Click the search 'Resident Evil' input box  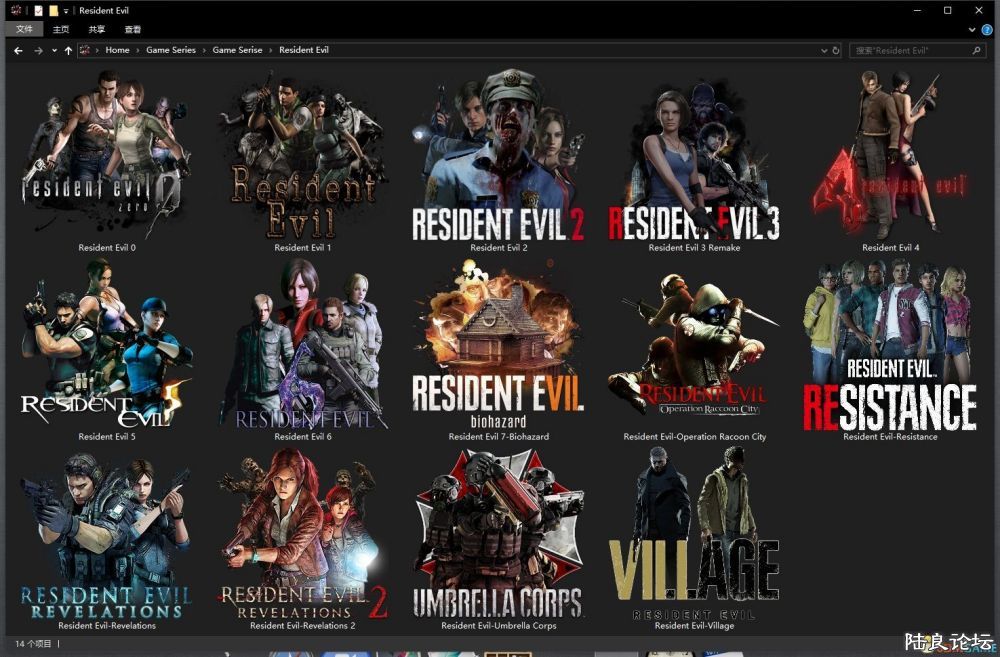[x=915, y=50]
